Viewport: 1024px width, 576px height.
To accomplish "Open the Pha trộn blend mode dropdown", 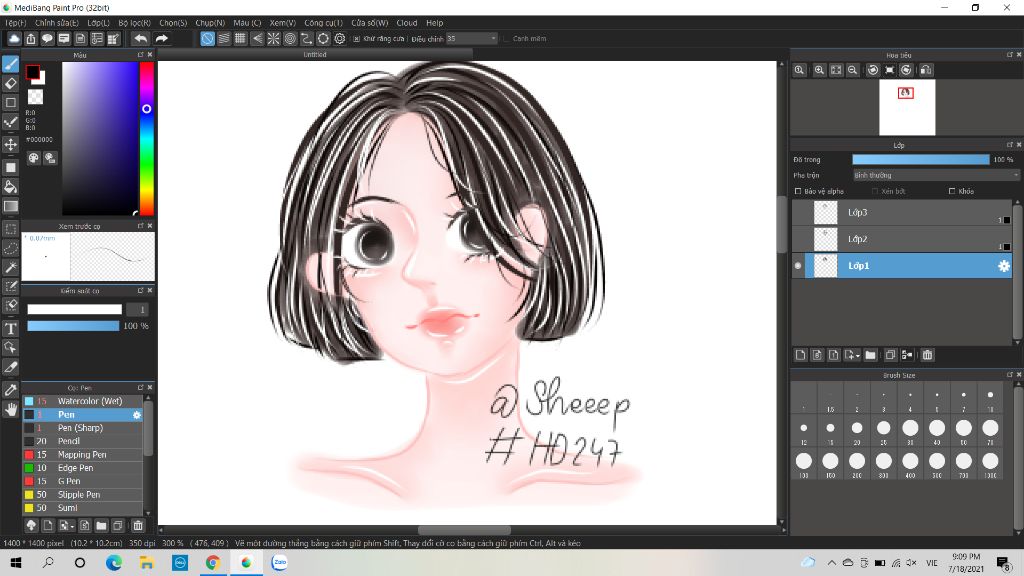I will point(936,175).
